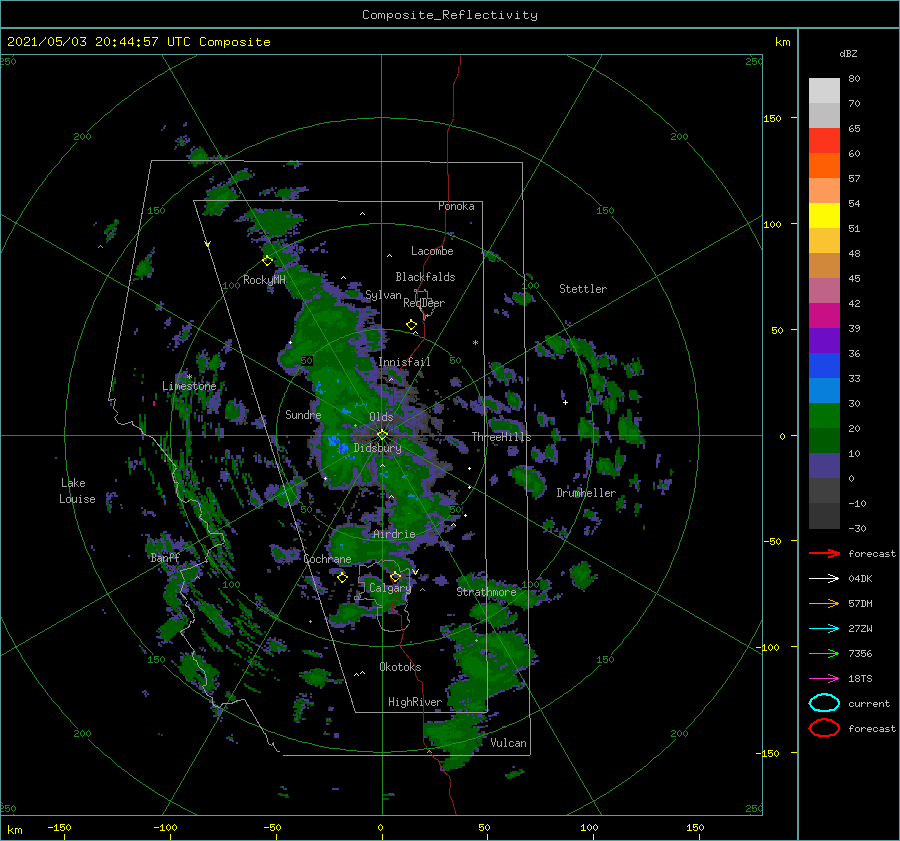Select the lightest gray 70-80 dBZ swatch
900x841 pixels.
point(824,91)
